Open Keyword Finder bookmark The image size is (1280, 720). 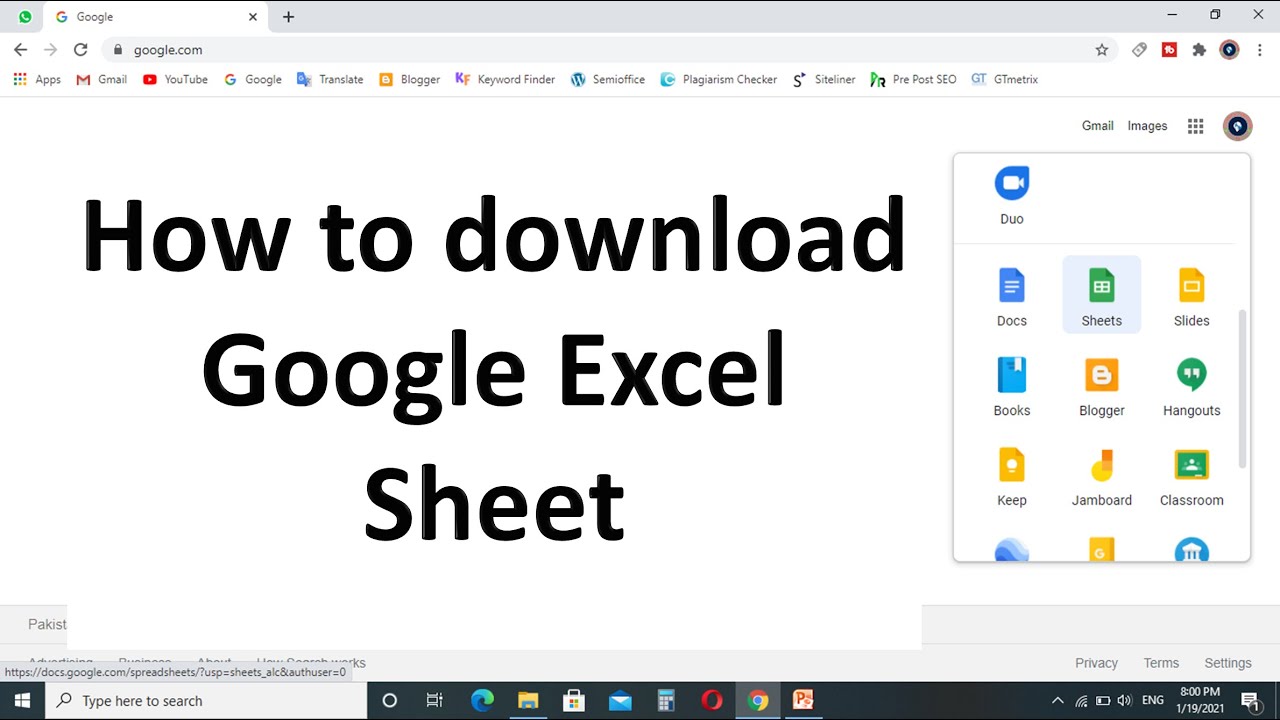point(505,79)
